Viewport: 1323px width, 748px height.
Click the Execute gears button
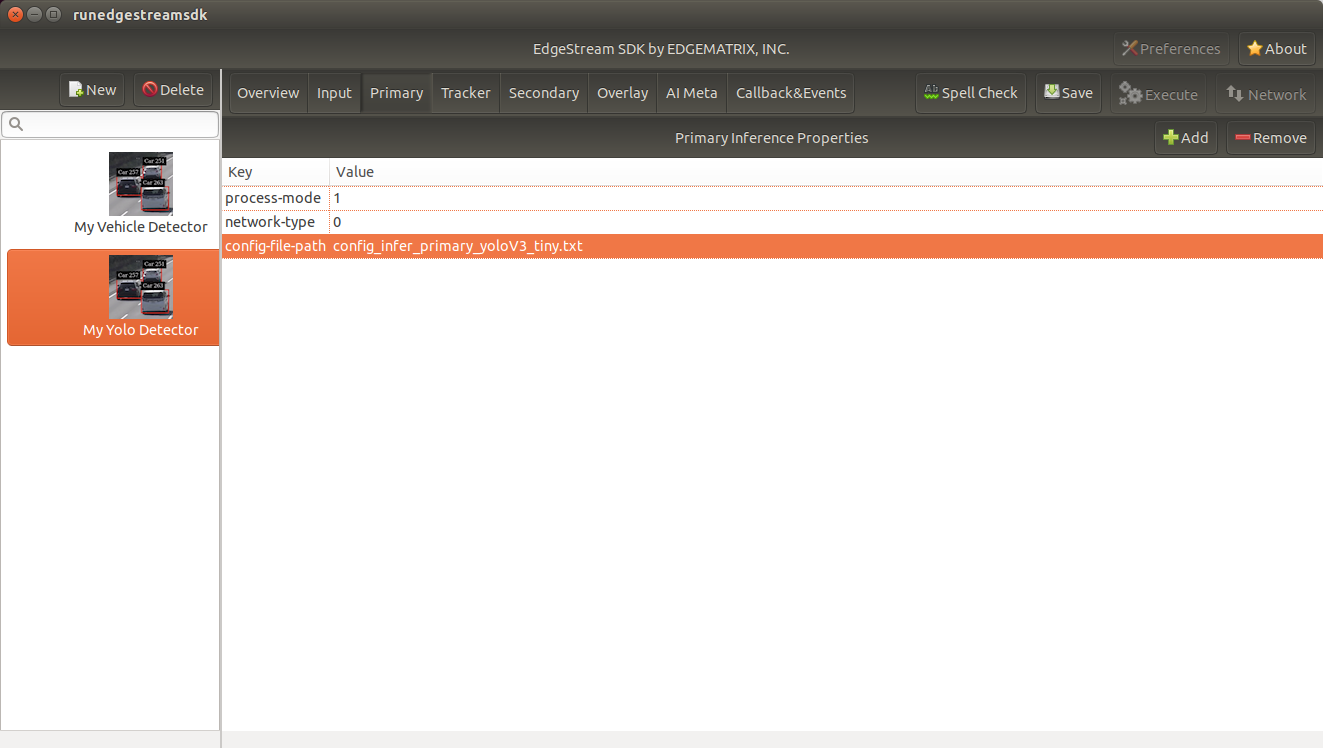pyautogui.click(x=1158, y=94)
